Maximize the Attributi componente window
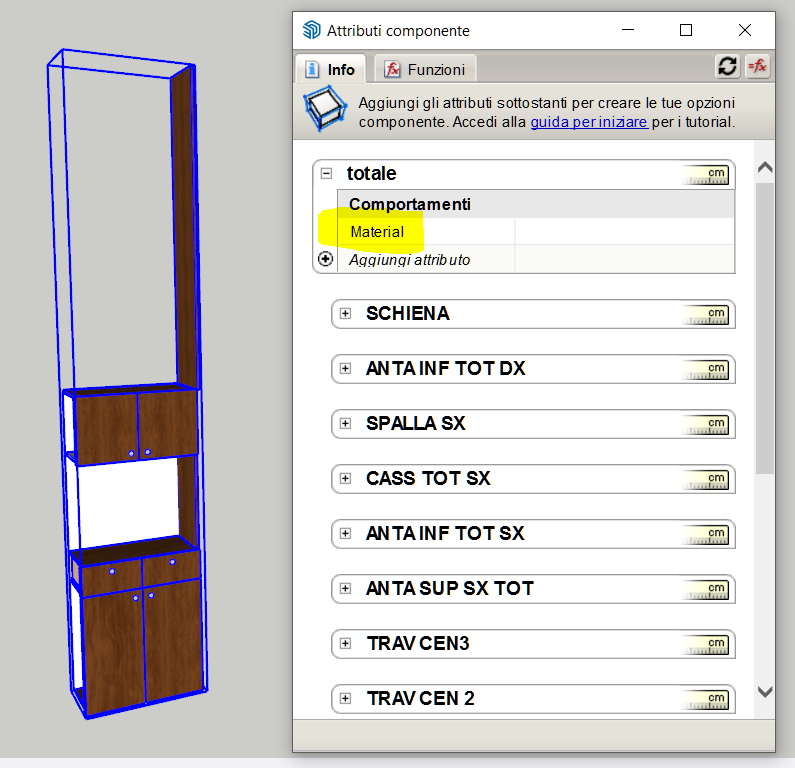Viewport: 795px width, 768px height. 685,30
